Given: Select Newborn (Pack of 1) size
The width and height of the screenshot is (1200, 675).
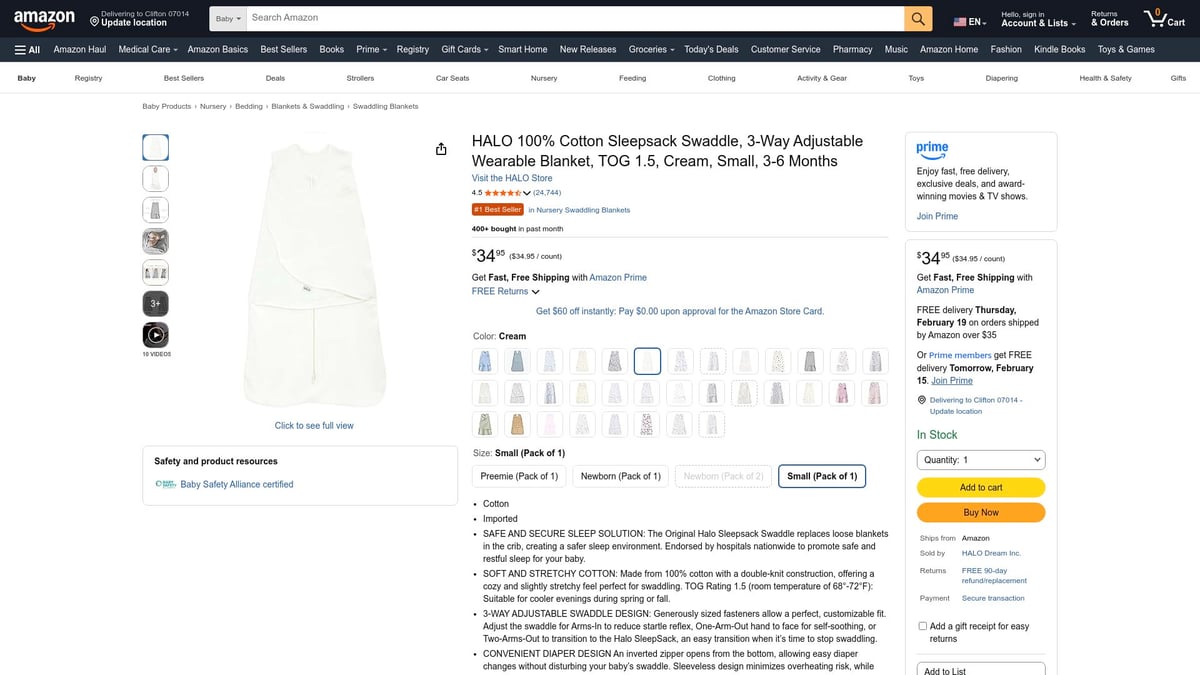Looking at the screenshot, I should tap(621, 476).
